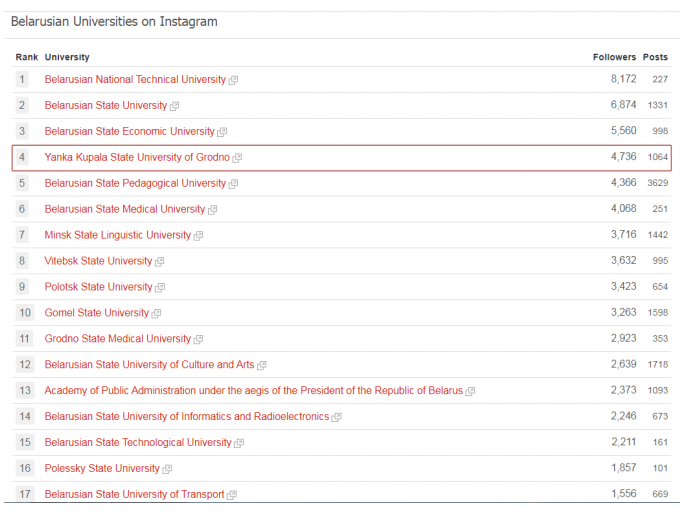
Task: Follow the Polotsk State University link
Action: (98, 287)
